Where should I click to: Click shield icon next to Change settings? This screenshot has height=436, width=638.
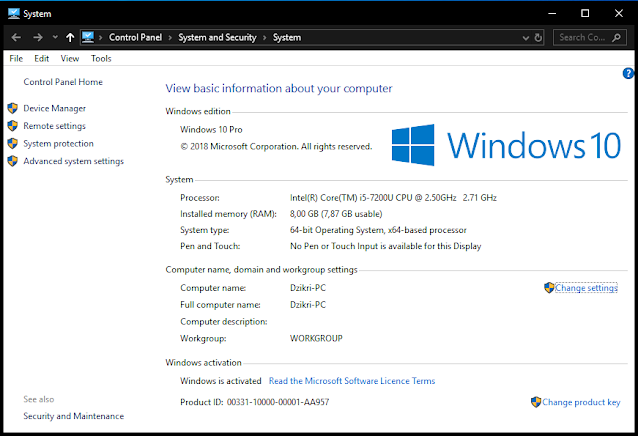pos(549,288)
